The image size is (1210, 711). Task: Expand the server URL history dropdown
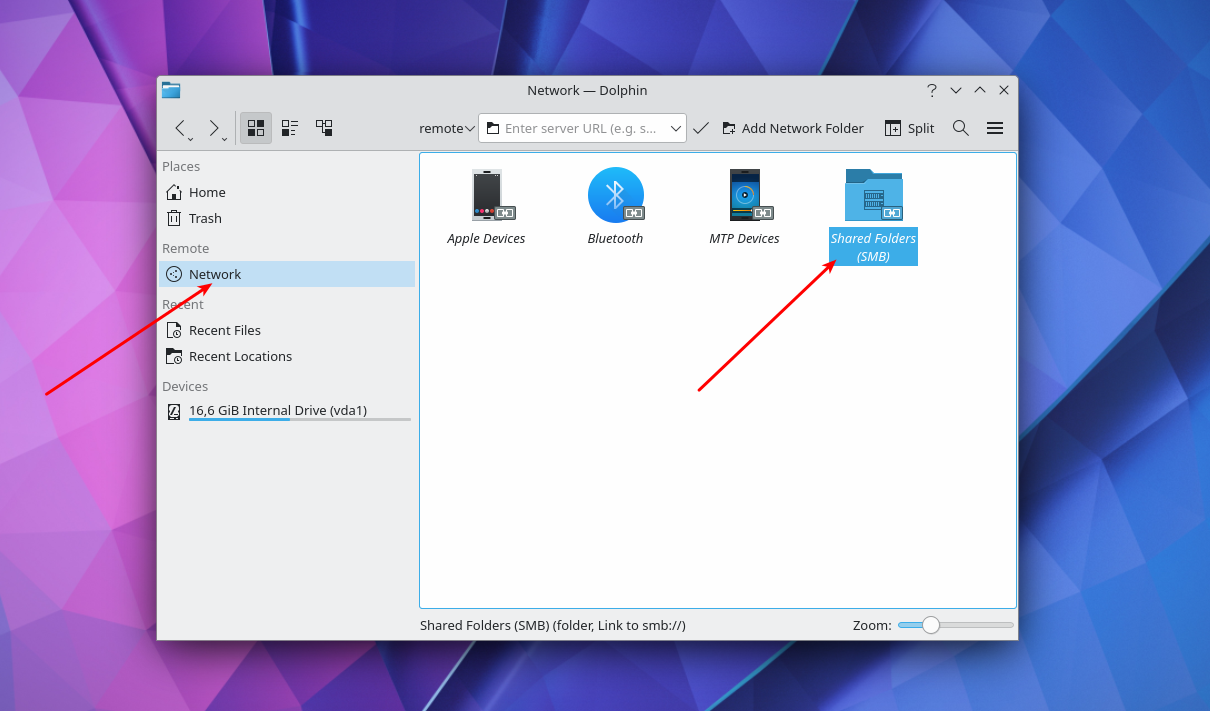(x=676, y=128)
